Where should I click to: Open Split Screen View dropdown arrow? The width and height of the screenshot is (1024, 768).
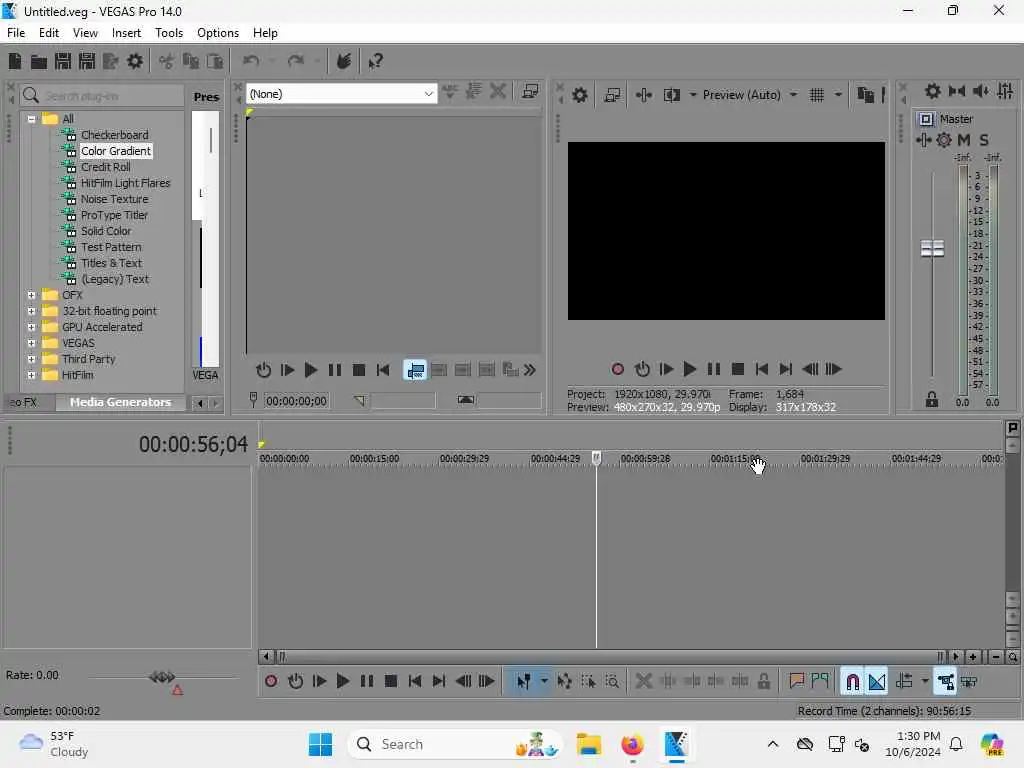(693, 95)
